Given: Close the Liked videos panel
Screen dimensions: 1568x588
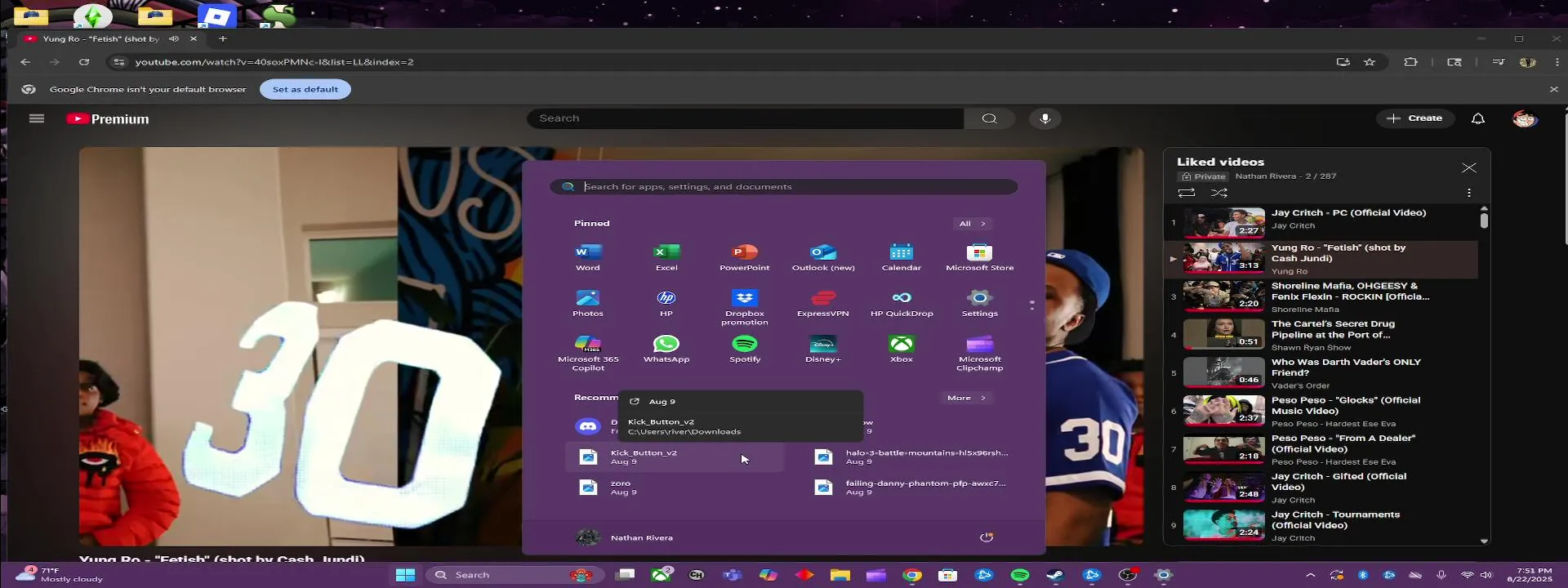Looking at the screenshot, I should tap(1469, 167).
